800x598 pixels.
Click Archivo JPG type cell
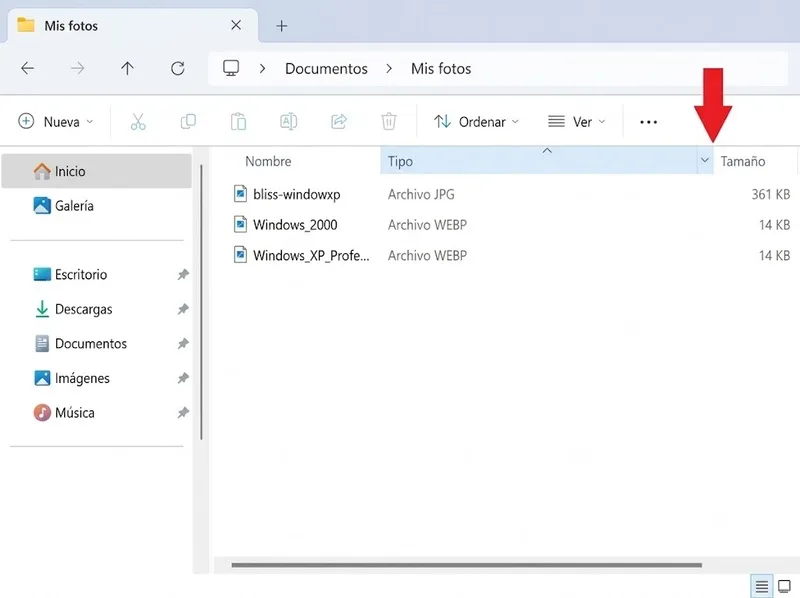click(421, 194)
